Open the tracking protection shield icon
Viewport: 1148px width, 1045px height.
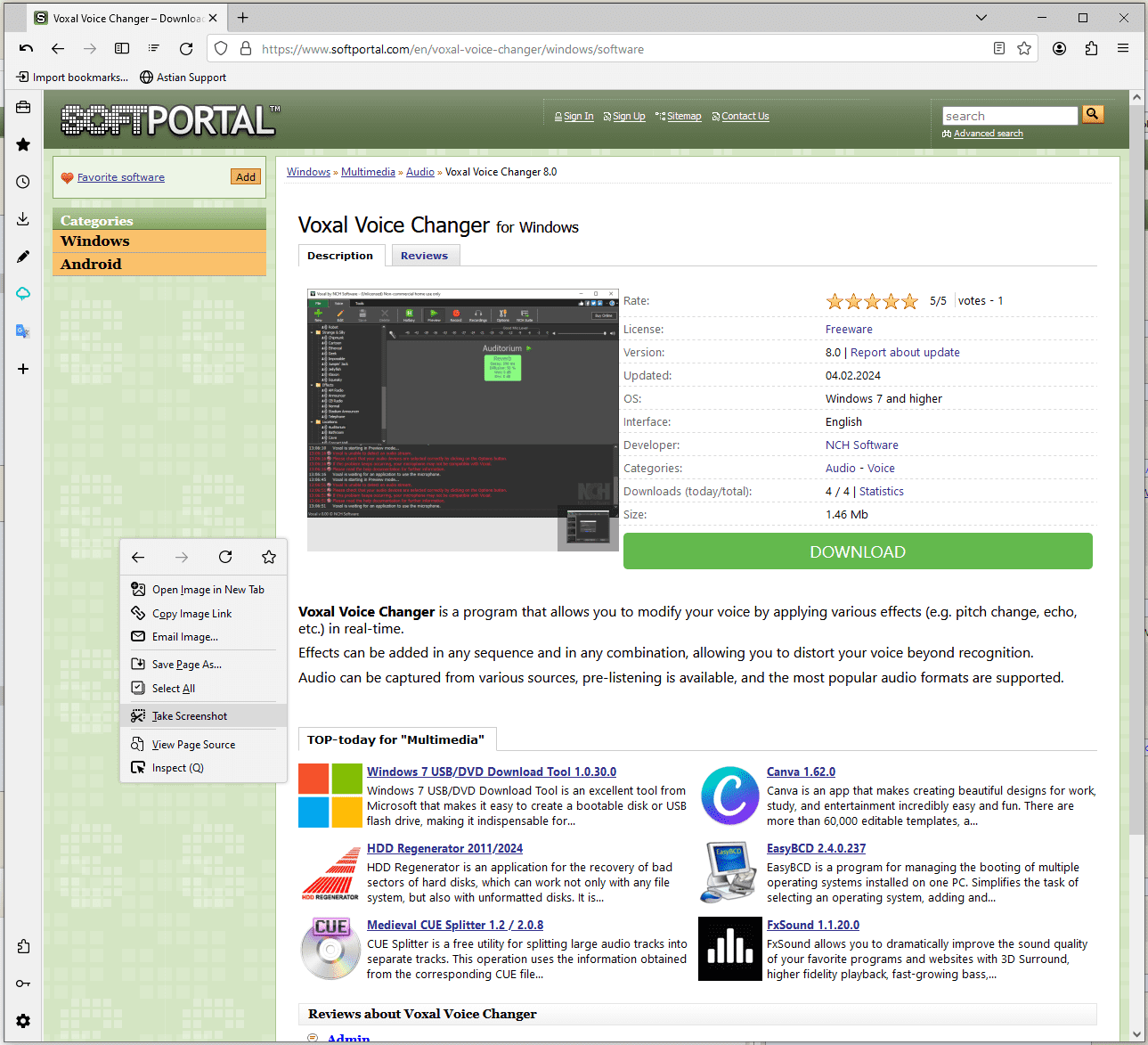pyautogui.click(x=222, y=49)
